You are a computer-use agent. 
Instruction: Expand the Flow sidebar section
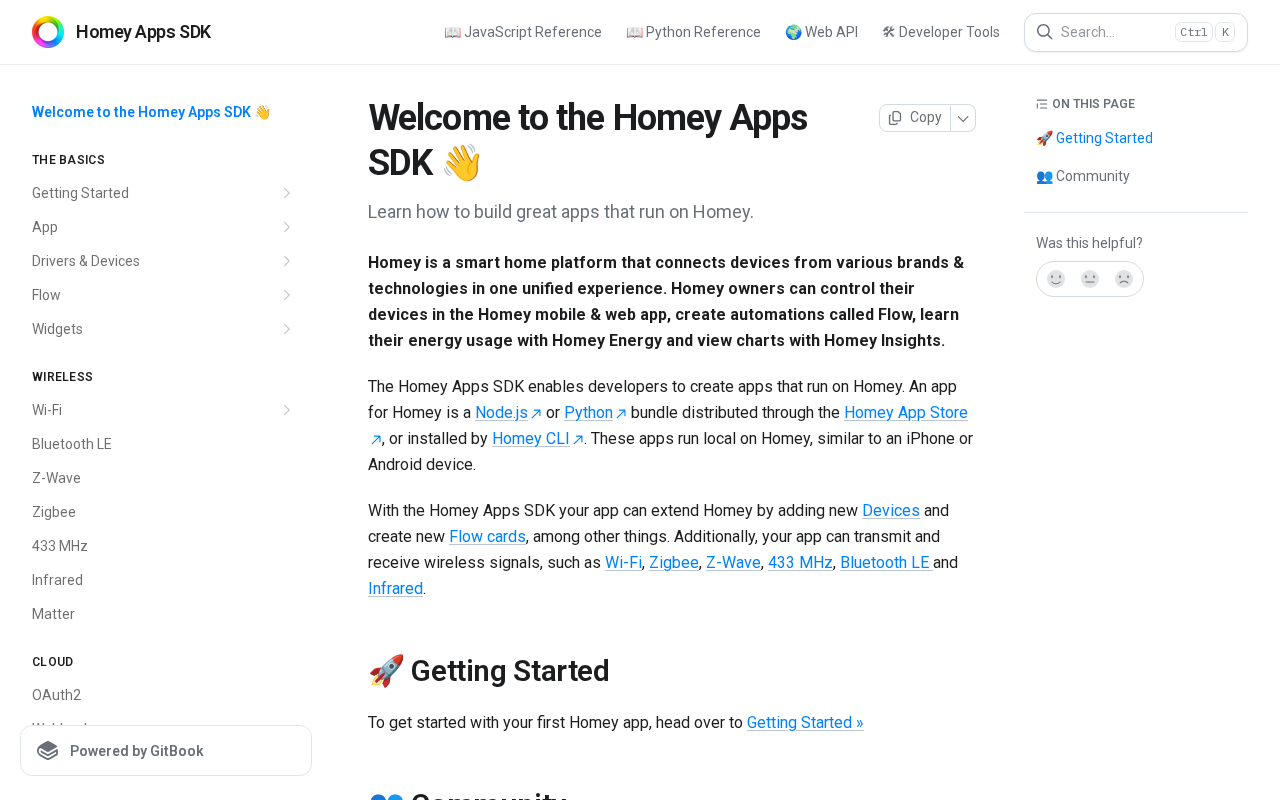click(x=286, y=295)
